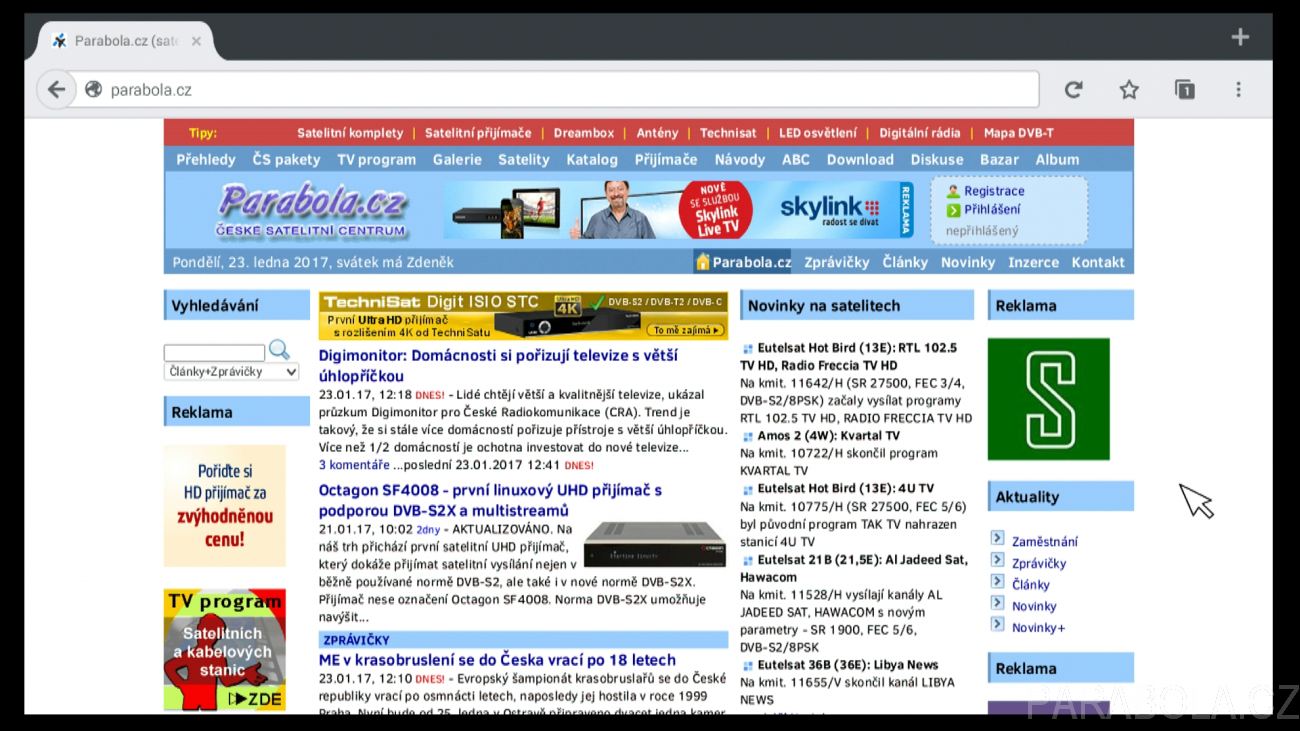Open the ABC menu item
Viewport: 1300px width, 731px height.
tap(796, 159)
